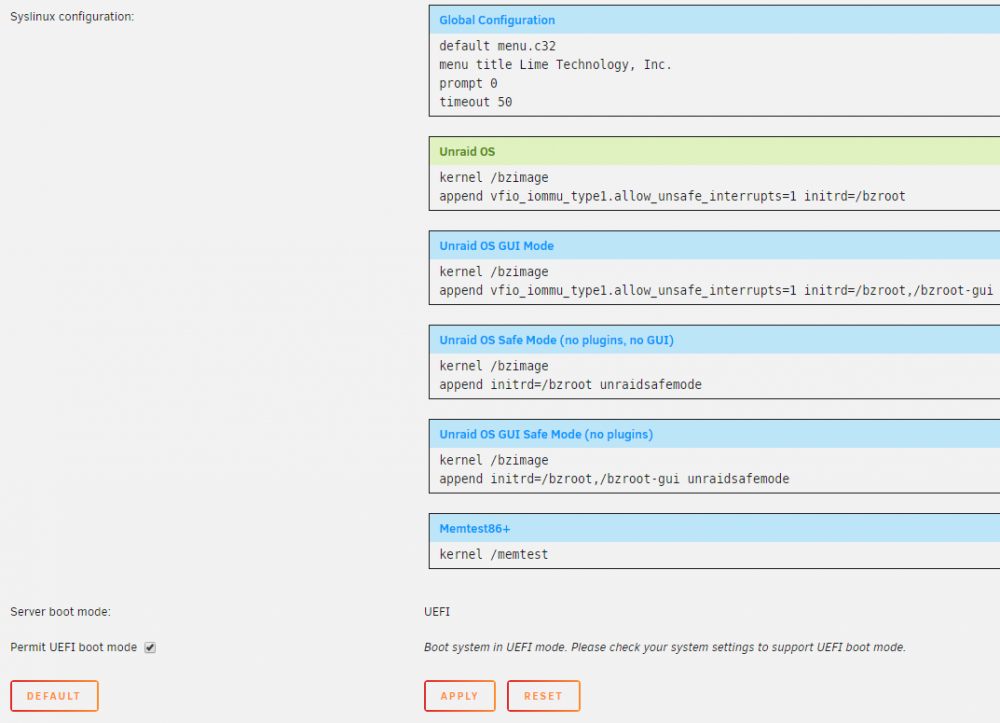1000x723 pixels.
Task: Select the Global Configuration header
Action: (x=714, y=20)
